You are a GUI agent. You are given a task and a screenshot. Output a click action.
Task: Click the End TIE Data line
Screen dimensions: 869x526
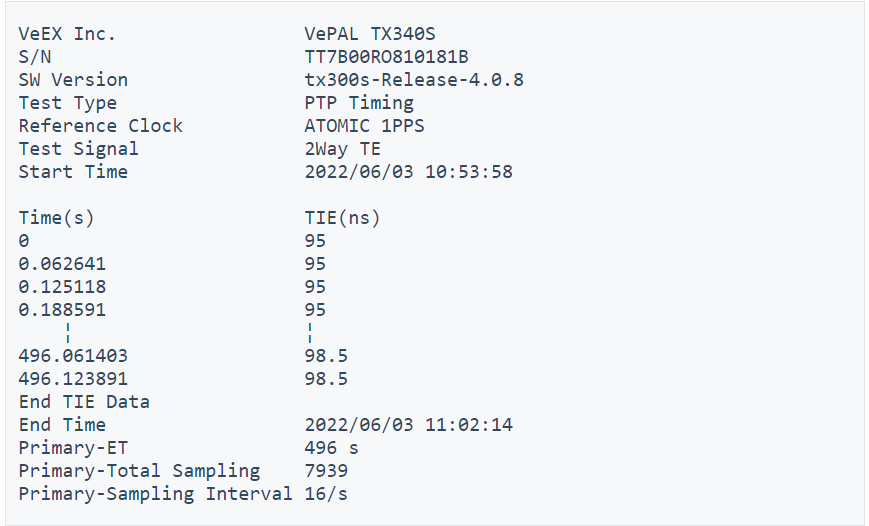tap(84, 402)
